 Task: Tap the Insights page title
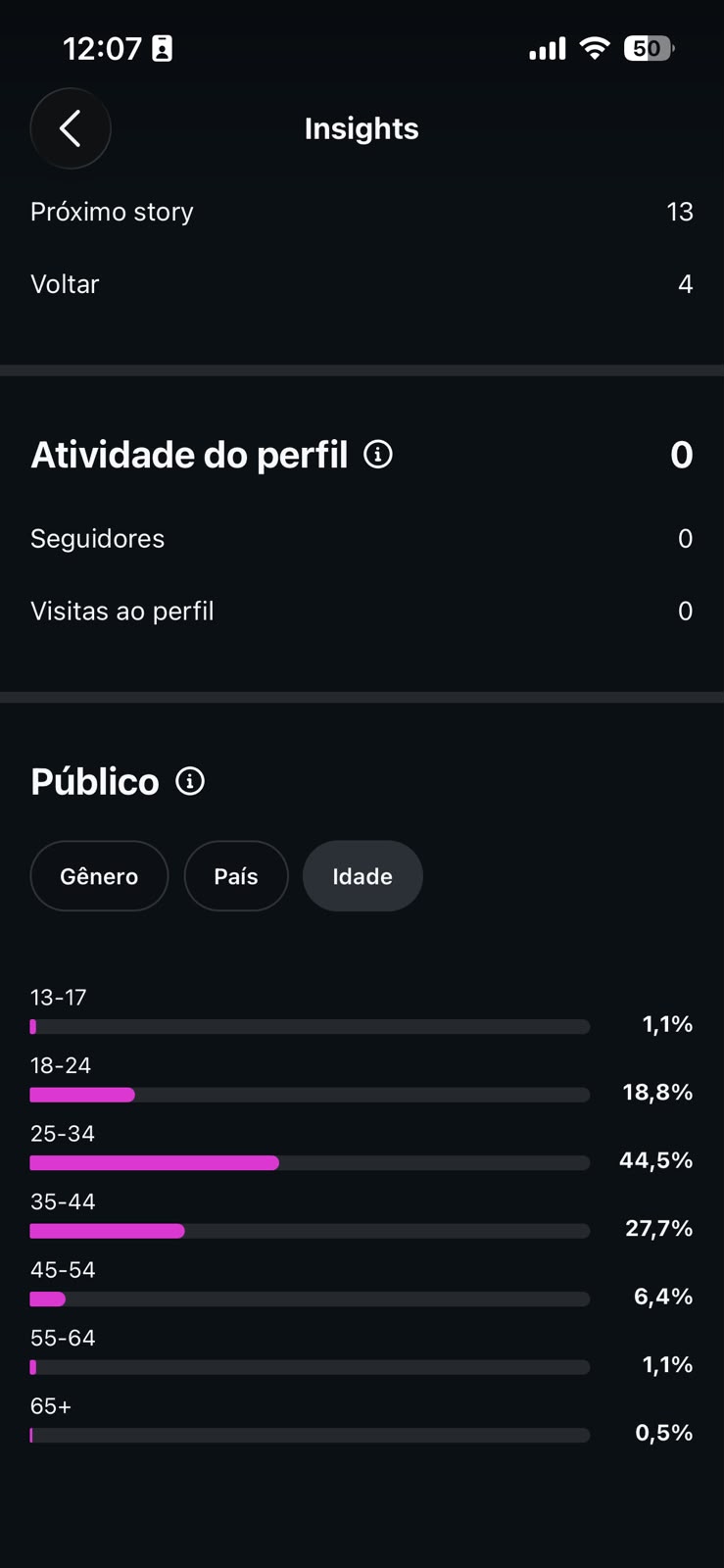362,128
